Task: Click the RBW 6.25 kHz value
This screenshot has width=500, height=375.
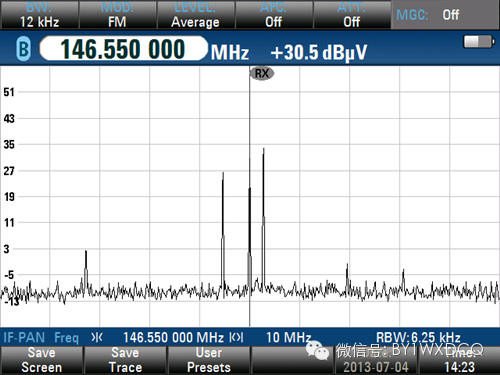Action: click(x=418, y=338)
